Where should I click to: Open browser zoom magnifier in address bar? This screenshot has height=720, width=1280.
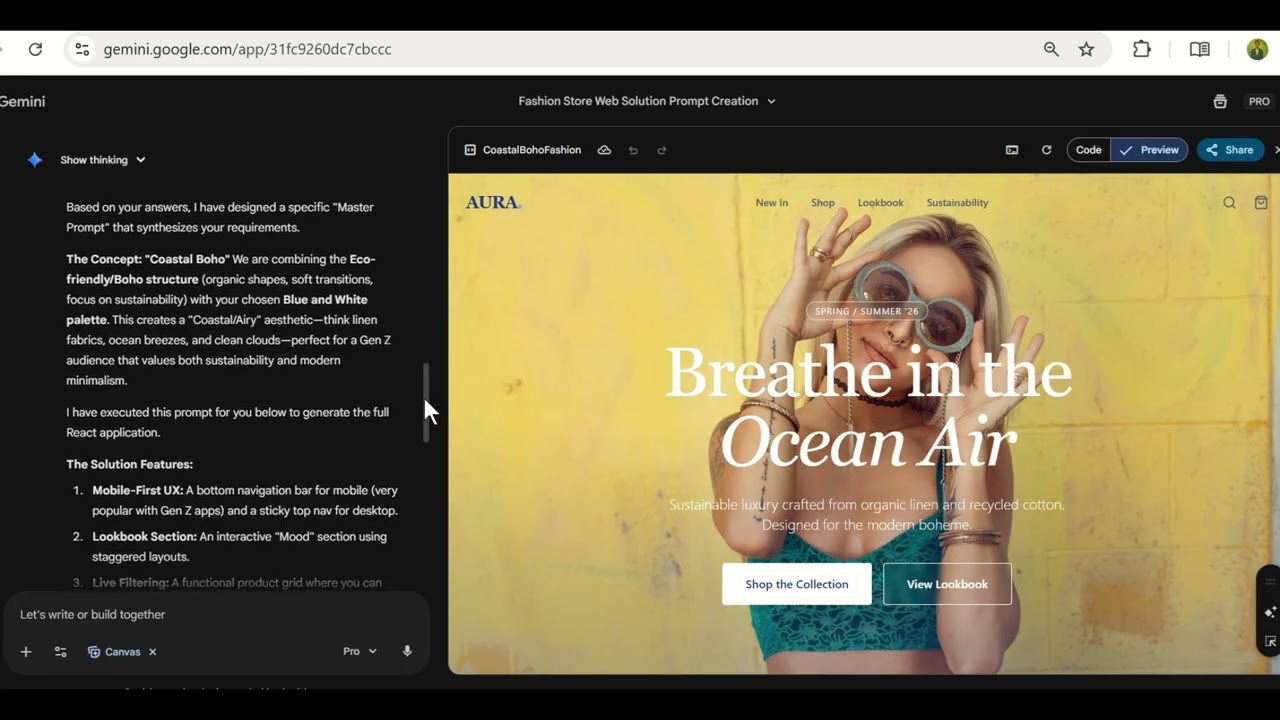pyautogui.click(x=1051, y=49)
